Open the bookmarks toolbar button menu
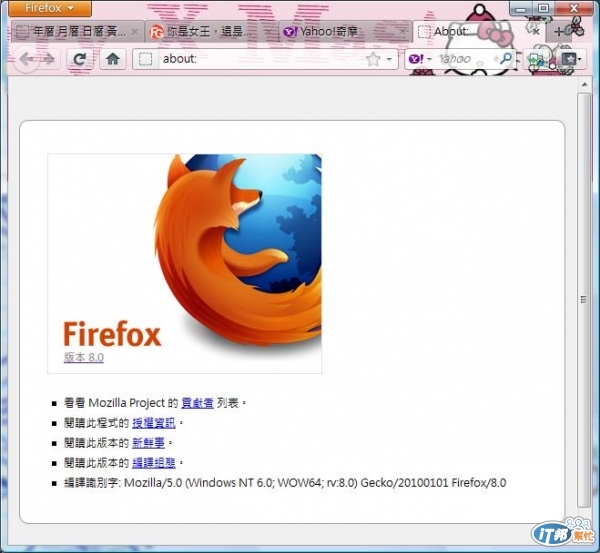The image size is (600, 553). 572,59
